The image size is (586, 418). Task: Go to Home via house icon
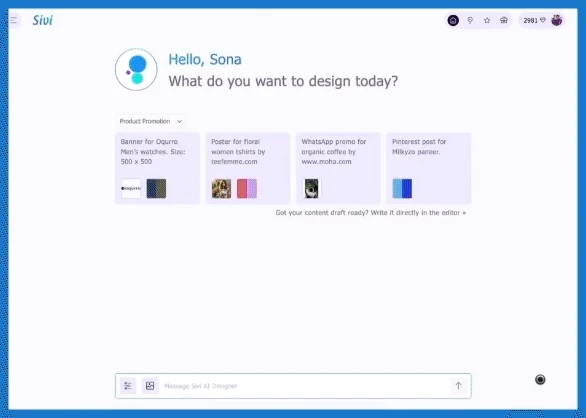point(453,20)
